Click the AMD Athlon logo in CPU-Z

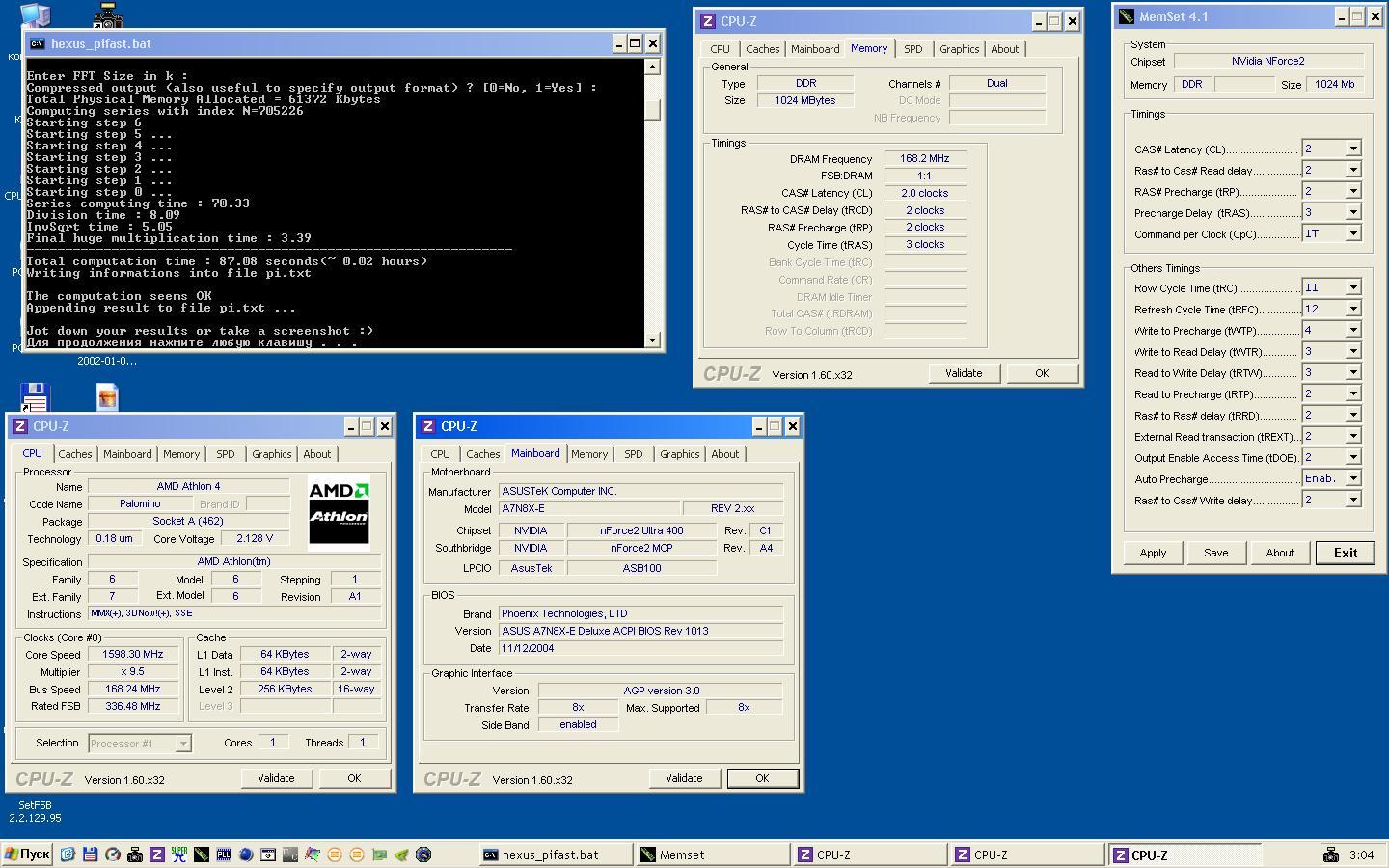pyautogui.click(x=339, y=513)
